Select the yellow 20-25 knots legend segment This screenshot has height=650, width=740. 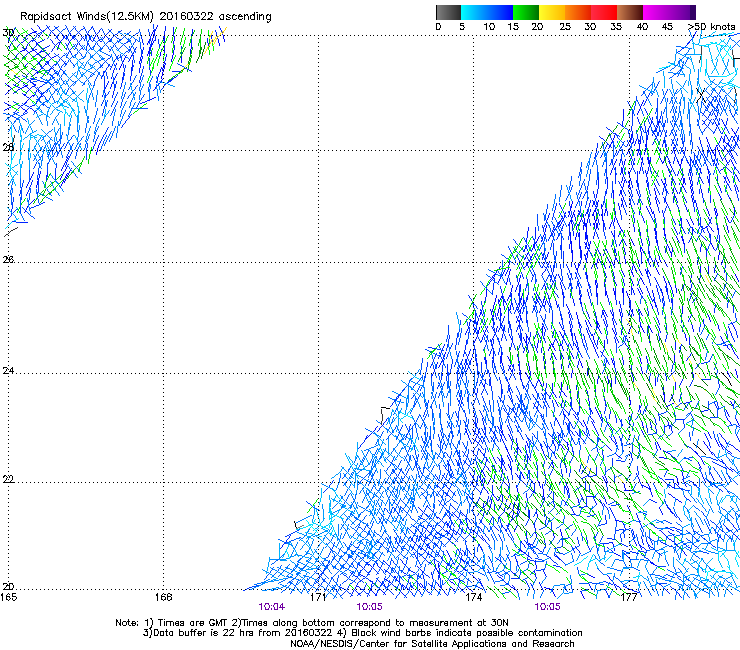(x=552, y=12)
